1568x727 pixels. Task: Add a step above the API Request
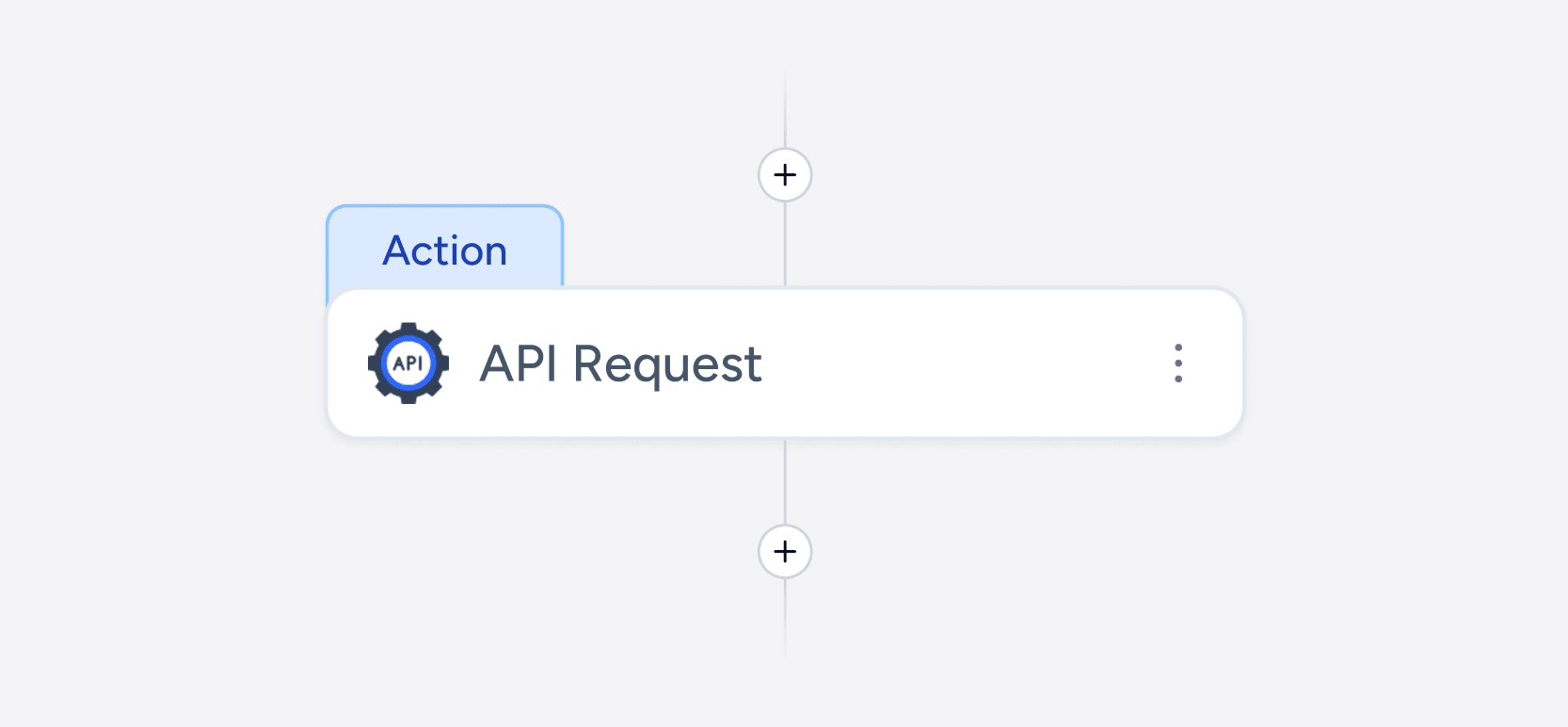click(x=785, y=175)
